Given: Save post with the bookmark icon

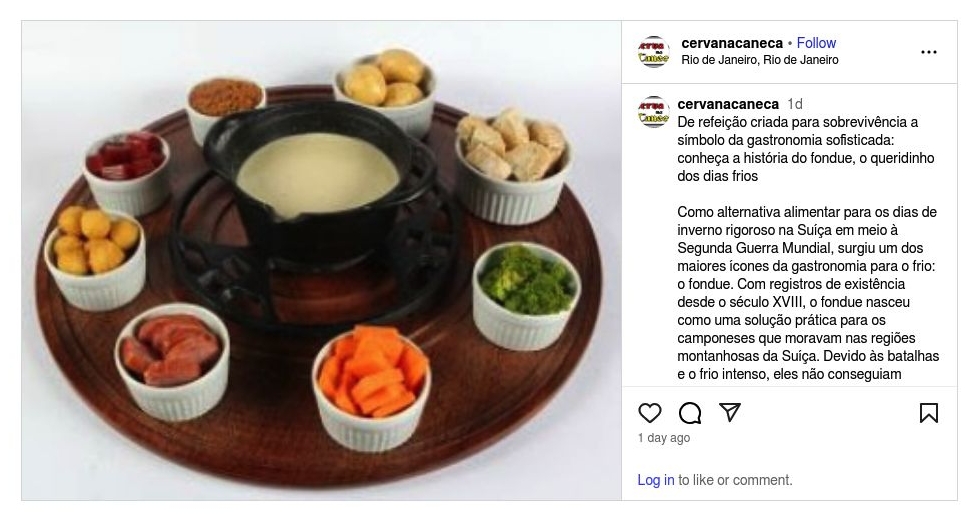Looking at the screenshot, I should 928,413.
